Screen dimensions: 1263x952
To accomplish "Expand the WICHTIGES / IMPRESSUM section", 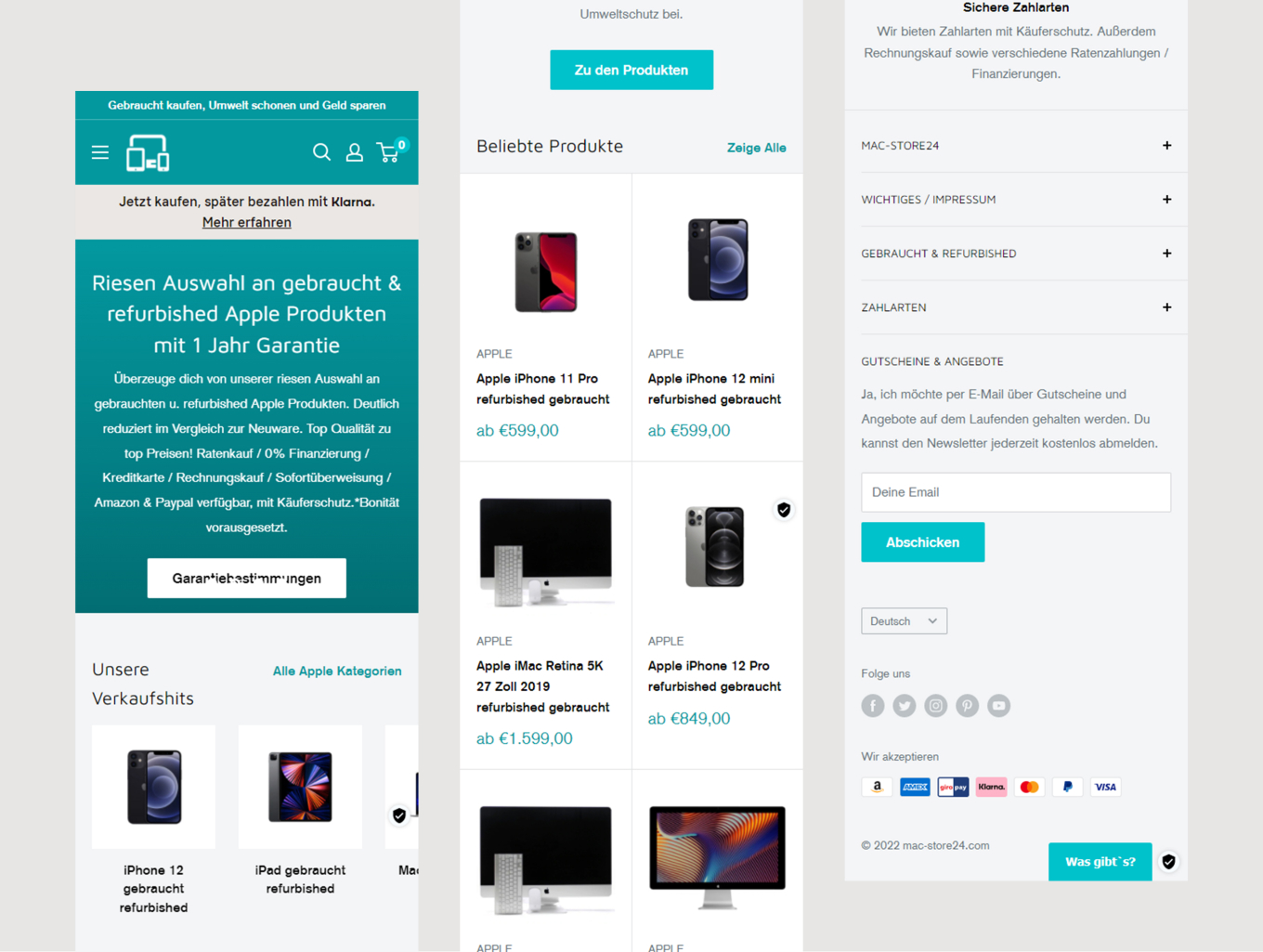I will (x=1016, y=200).
